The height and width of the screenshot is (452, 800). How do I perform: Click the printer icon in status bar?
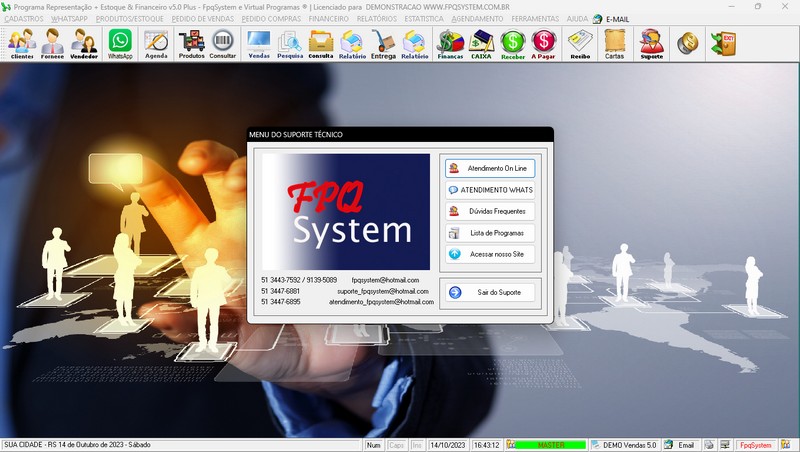(709, 445)
